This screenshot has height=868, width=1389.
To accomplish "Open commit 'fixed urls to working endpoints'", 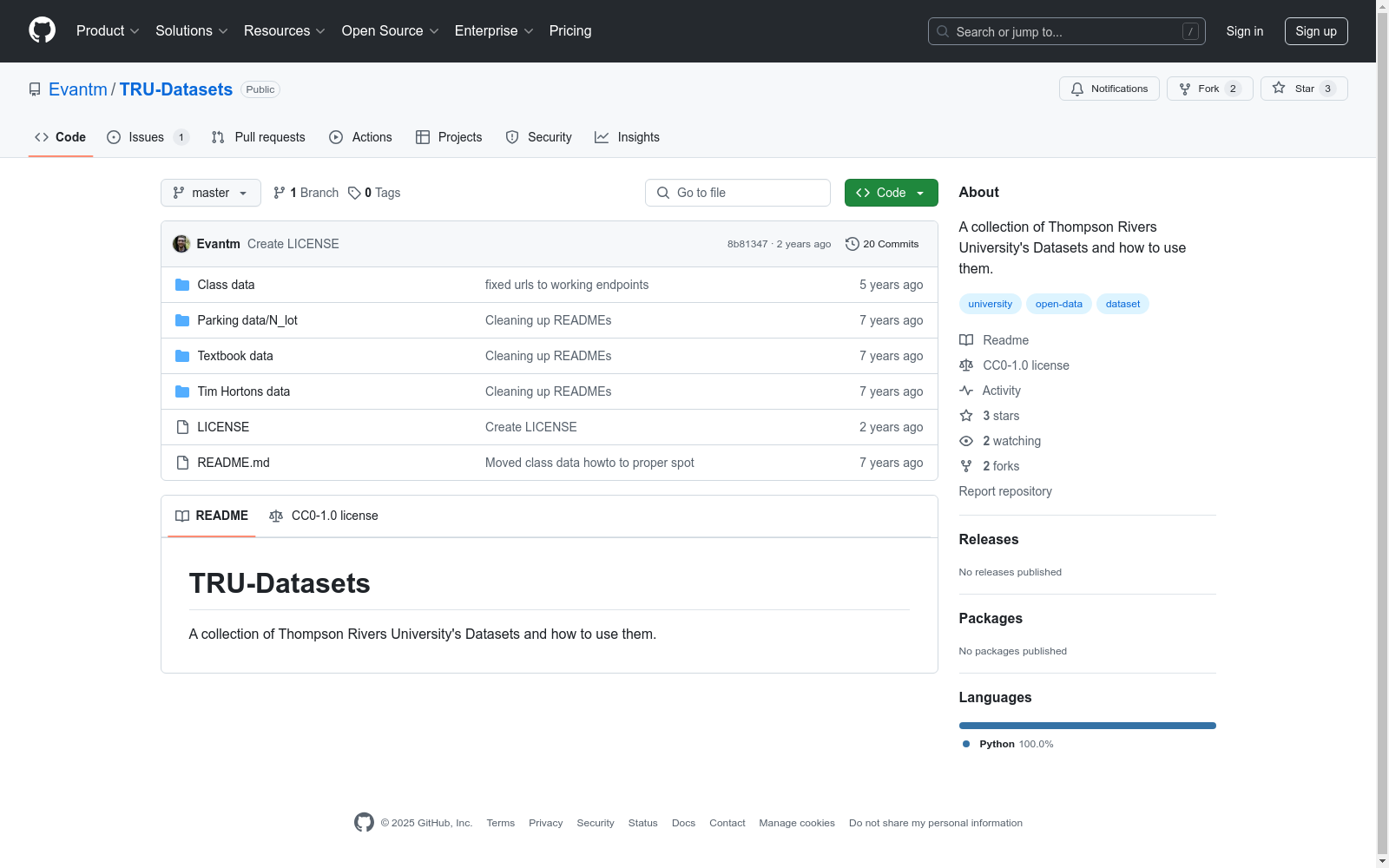I will (x=567, y=285).
